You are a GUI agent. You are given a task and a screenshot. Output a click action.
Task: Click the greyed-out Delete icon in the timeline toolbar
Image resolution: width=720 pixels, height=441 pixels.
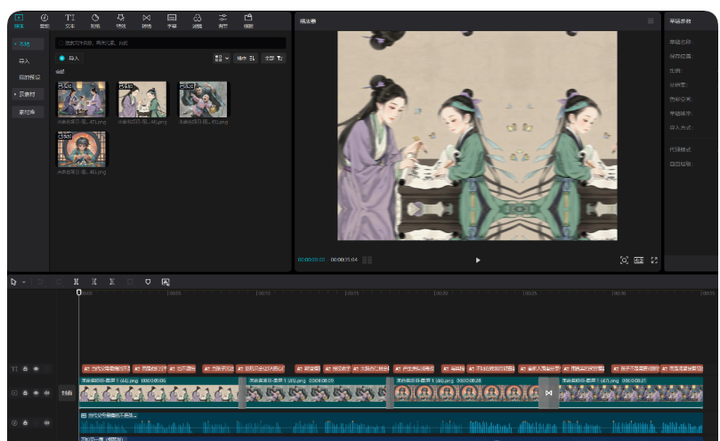coord(130,282)
